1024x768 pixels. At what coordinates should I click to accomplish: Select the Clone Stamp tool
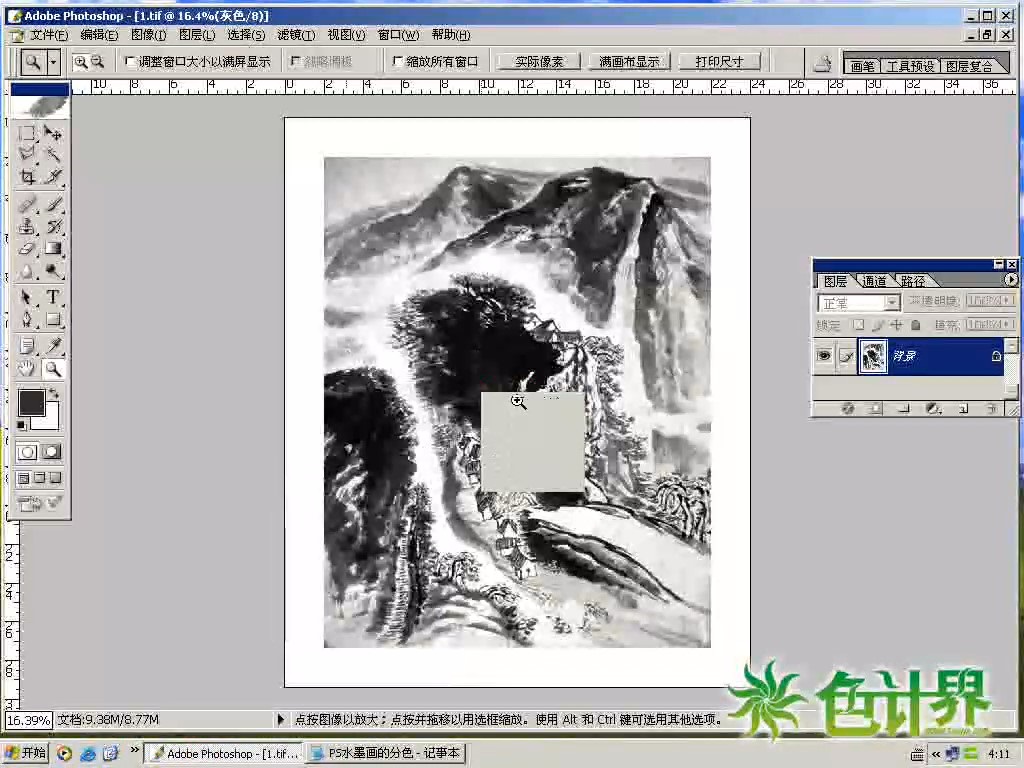[28, 225]
